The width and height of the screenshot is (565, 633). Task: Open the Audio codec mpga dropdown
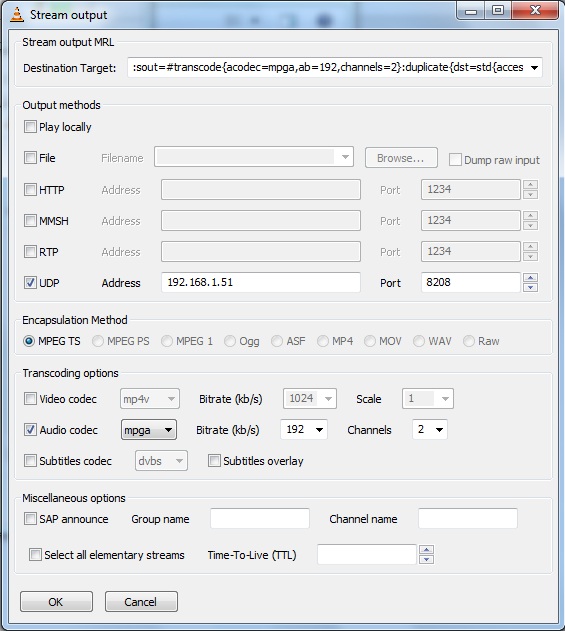coord(149,430)
